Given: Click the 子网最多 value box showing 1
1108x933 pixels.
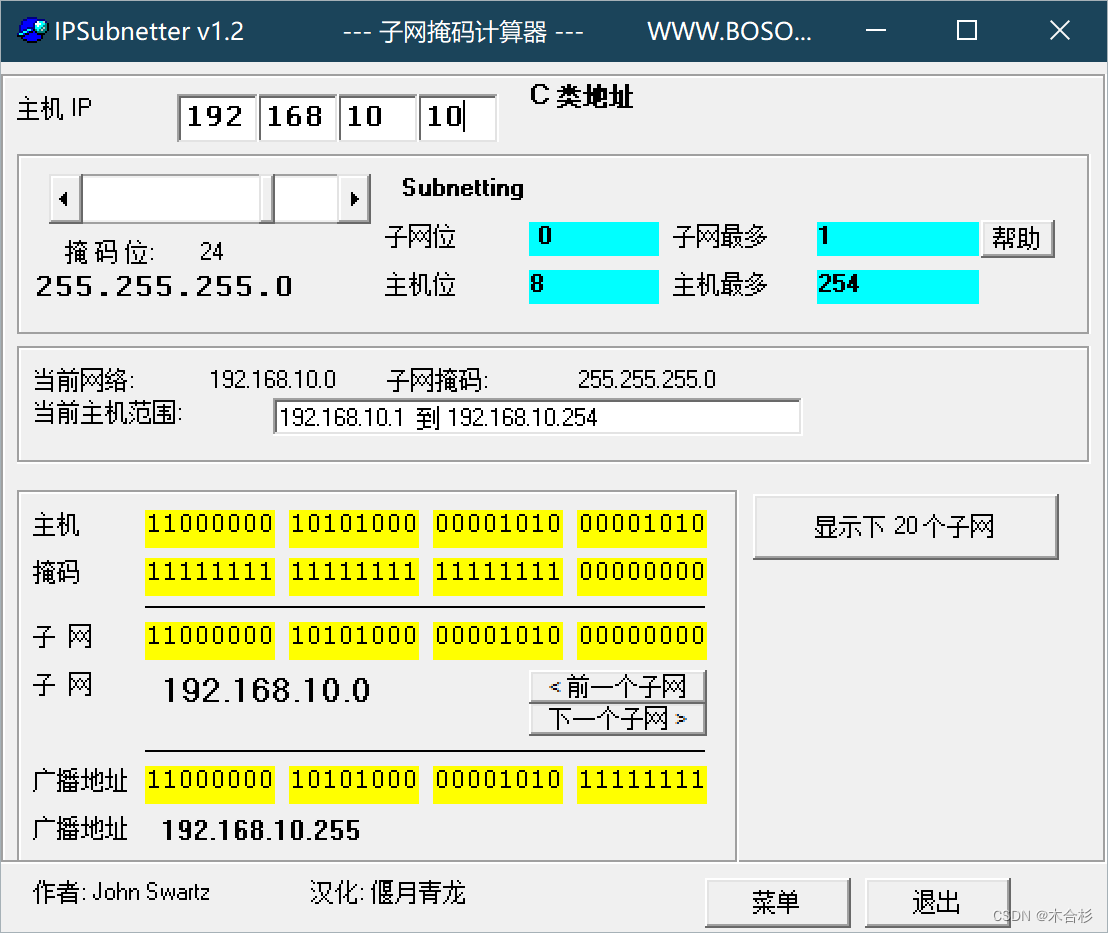Looking at the screenshot, I should pos(897,238).
